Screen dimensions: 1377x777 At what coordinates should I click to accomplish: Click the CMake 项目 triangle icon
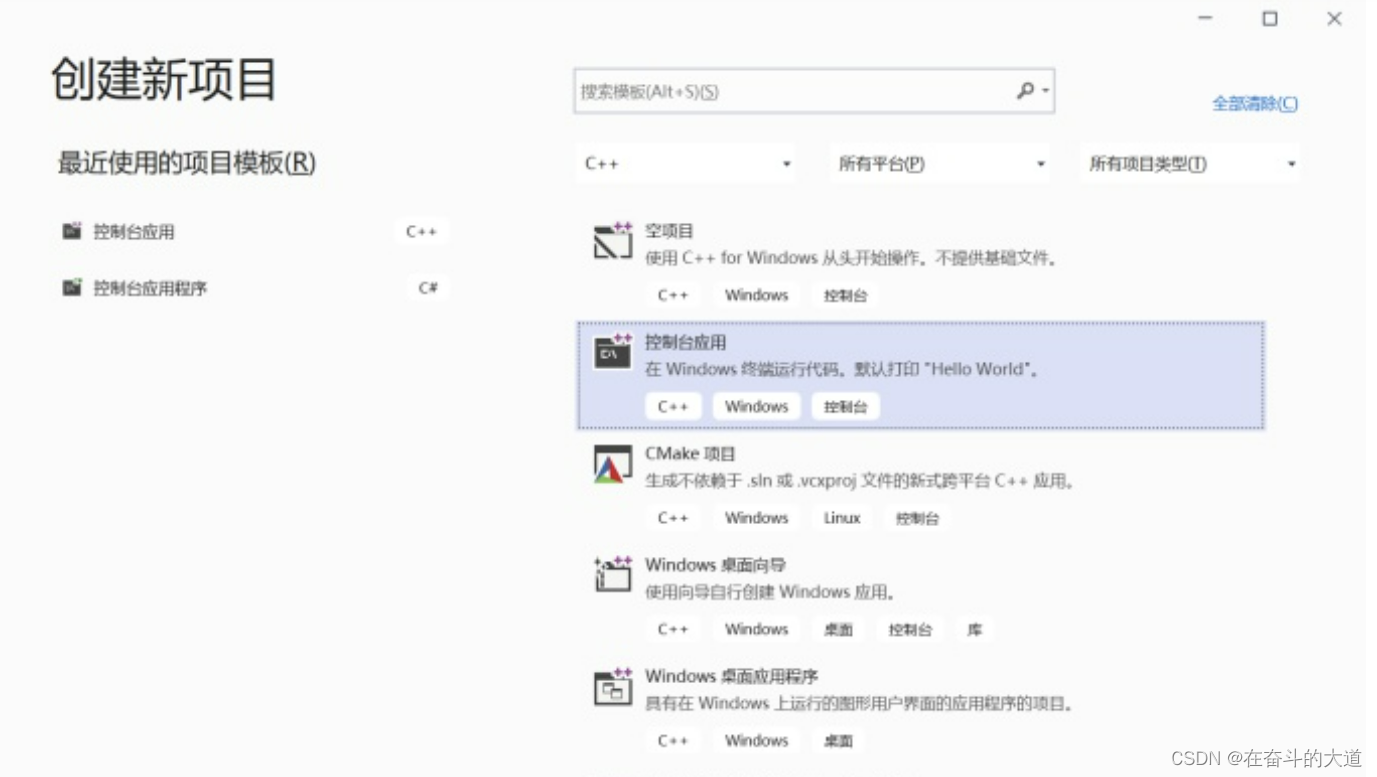613,464
